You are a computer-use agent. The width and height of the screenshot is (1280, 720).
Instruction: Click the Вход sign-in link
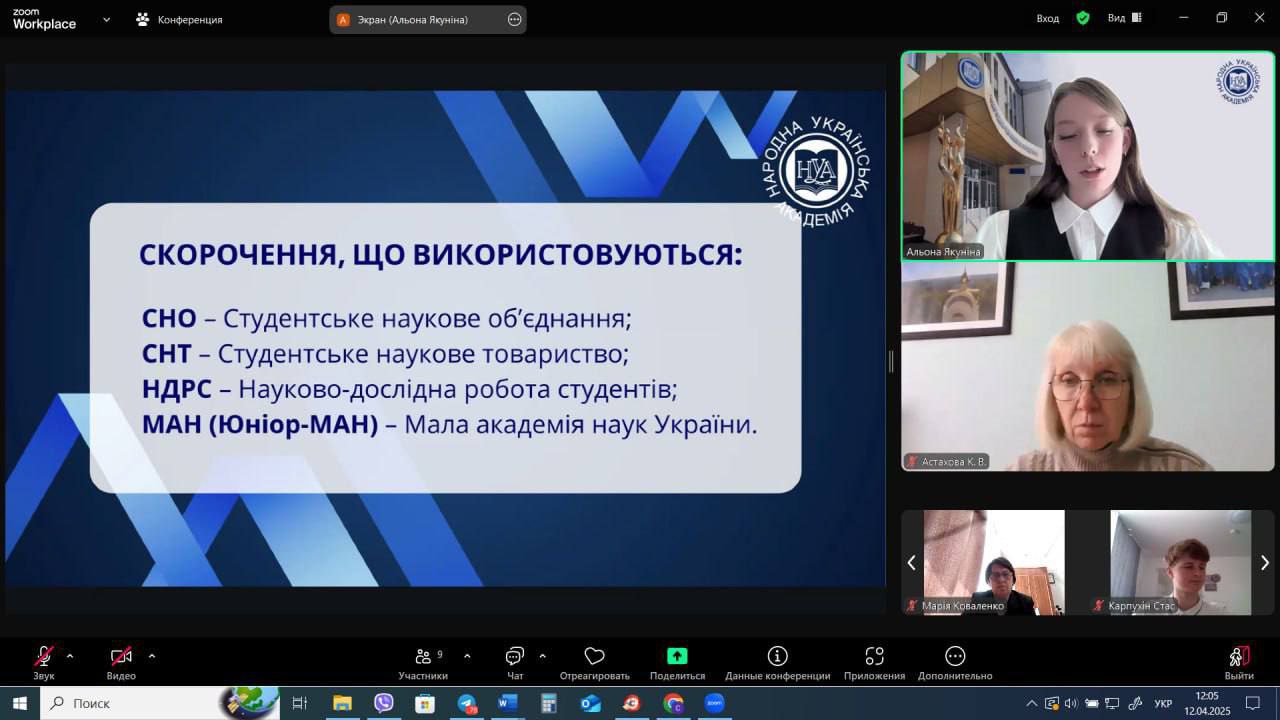coord(1047,18)
